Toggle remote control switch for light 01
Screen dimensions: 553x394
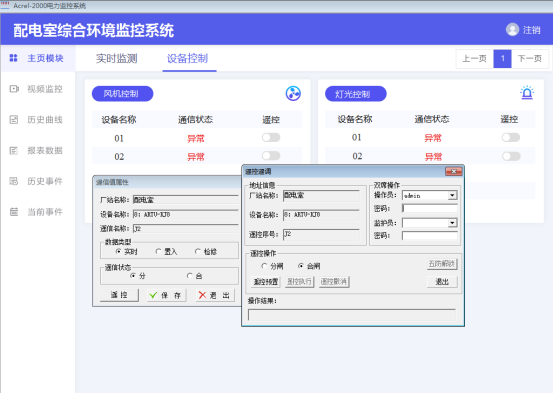tap(511, 137)
